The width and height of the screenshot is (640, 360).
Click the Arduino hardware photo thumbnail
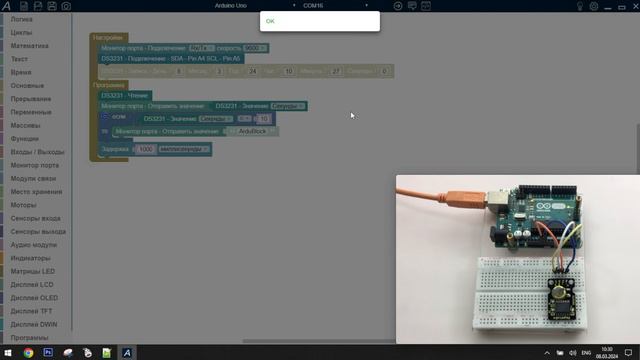518,259
